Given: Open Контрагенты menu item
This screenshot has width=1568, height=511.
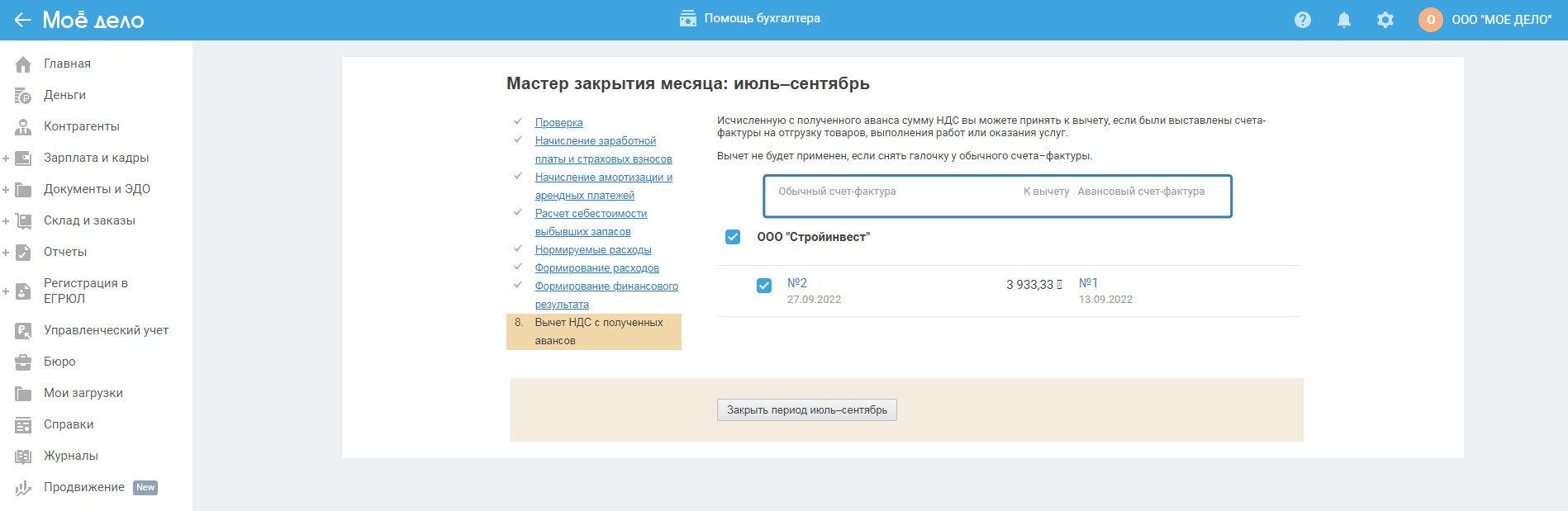Looking at the screenshot, I should (81, 126).
